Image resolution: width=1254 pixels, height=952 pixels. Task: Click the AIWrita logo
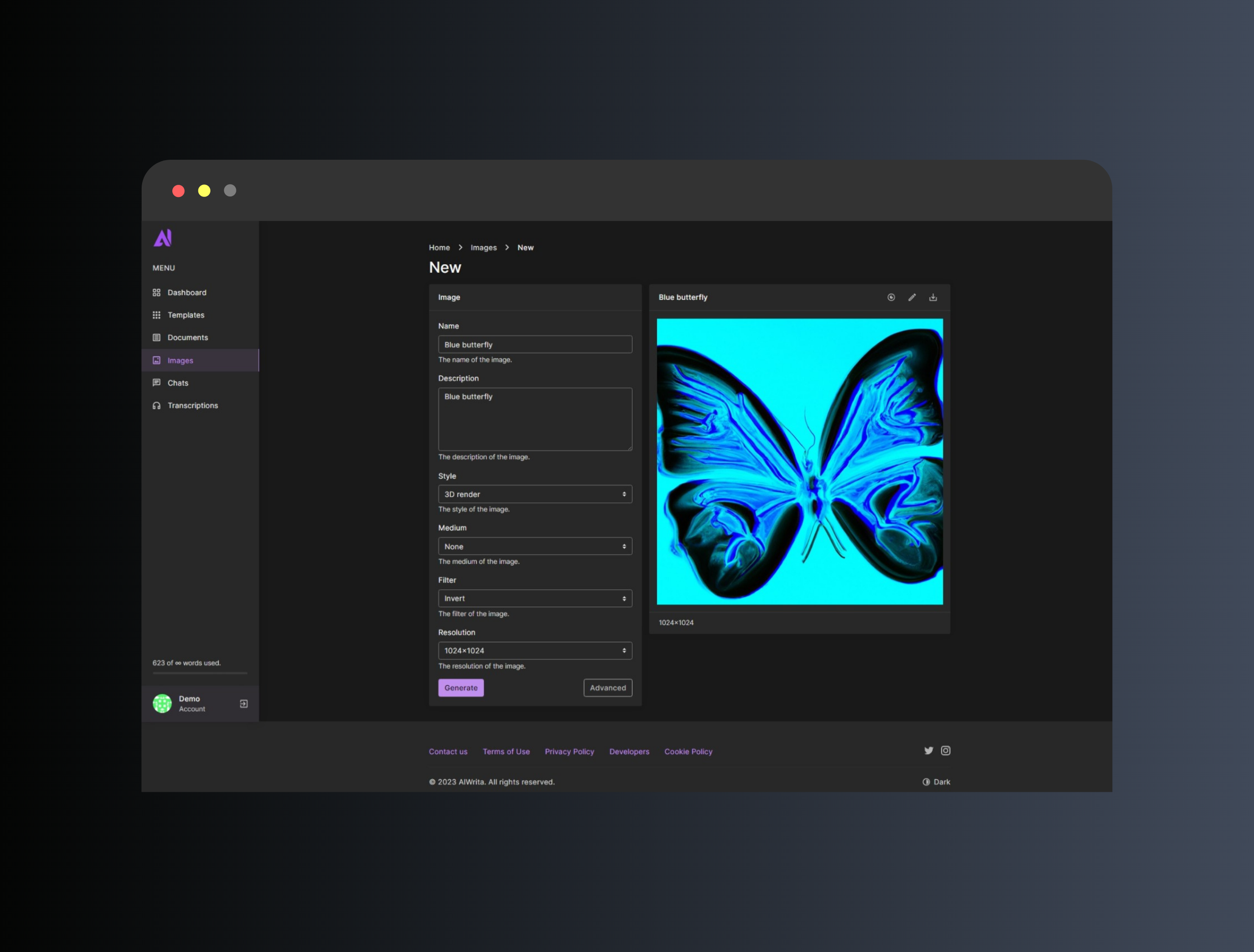coord(163,238)
